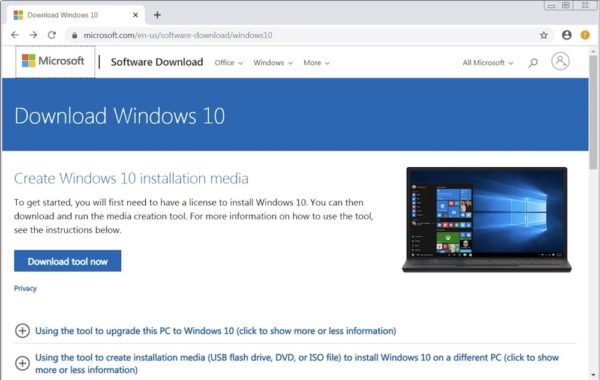Click the padlock site security icon
This screenshot has height=380, width=600.
[x=75, y=36]
